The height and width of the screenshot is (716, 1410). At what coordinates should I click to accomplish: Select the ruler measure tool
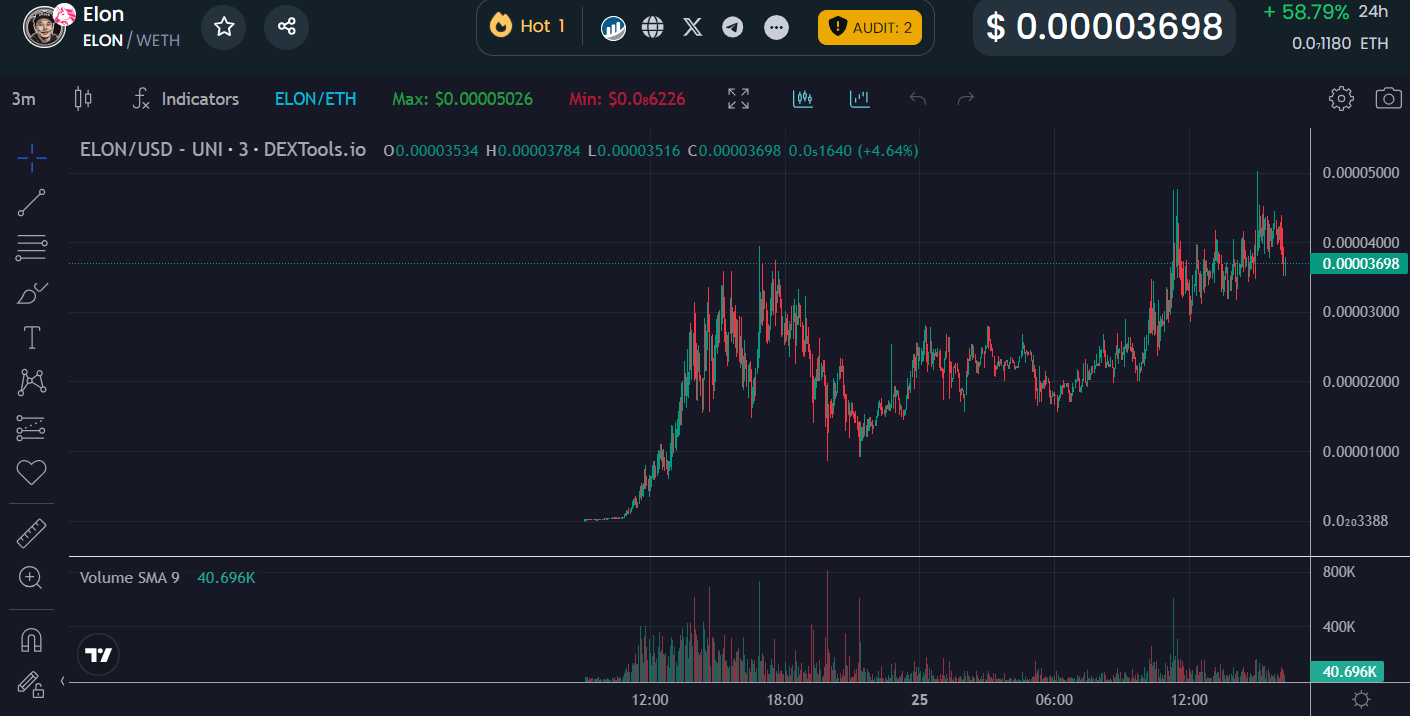point(32,533)
